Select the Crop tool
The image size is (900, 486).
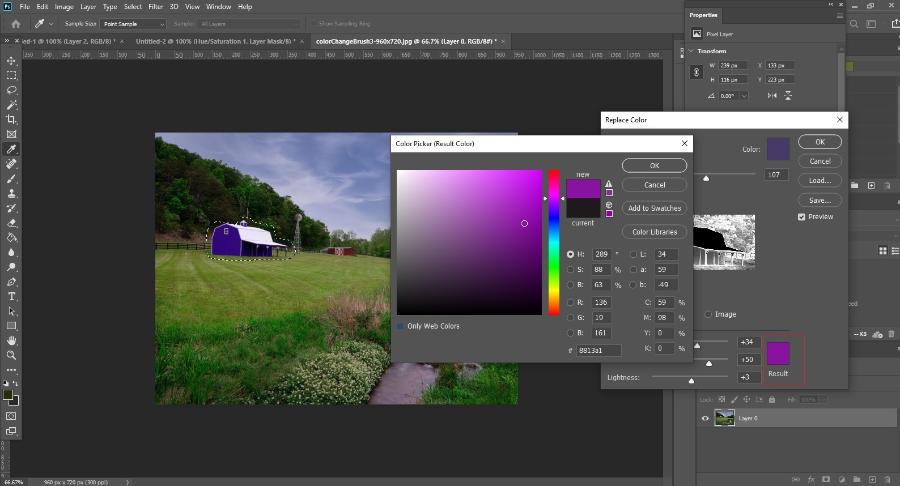click(12, 119)
